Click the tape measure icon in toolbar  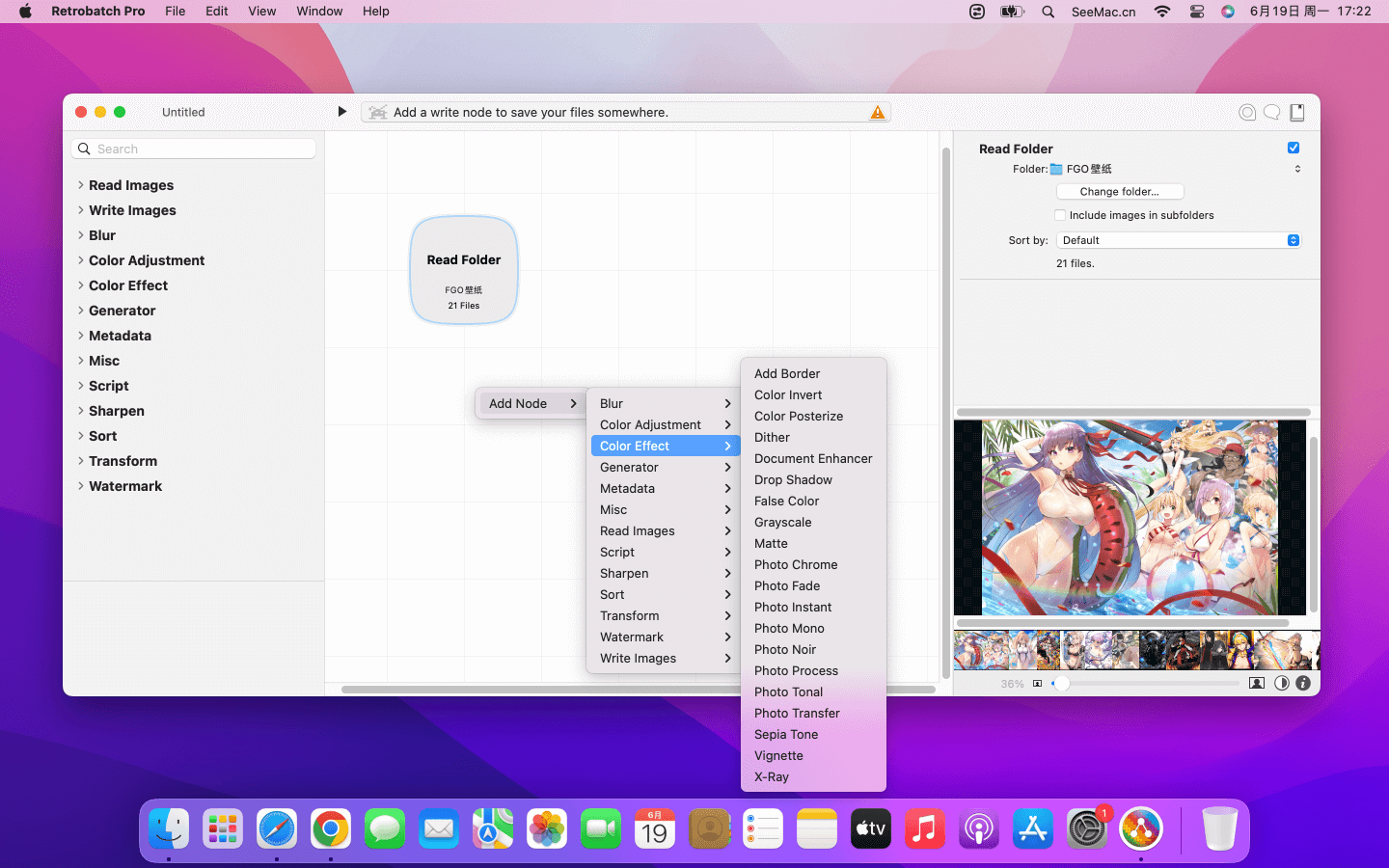1247,113
